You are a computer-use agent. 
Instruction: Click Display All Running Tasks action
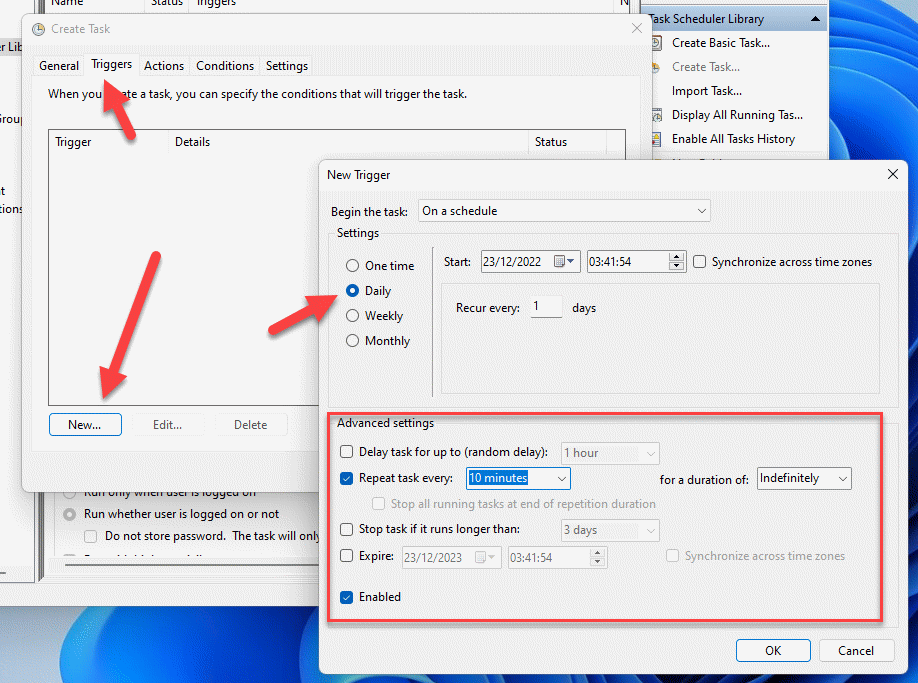737,115
